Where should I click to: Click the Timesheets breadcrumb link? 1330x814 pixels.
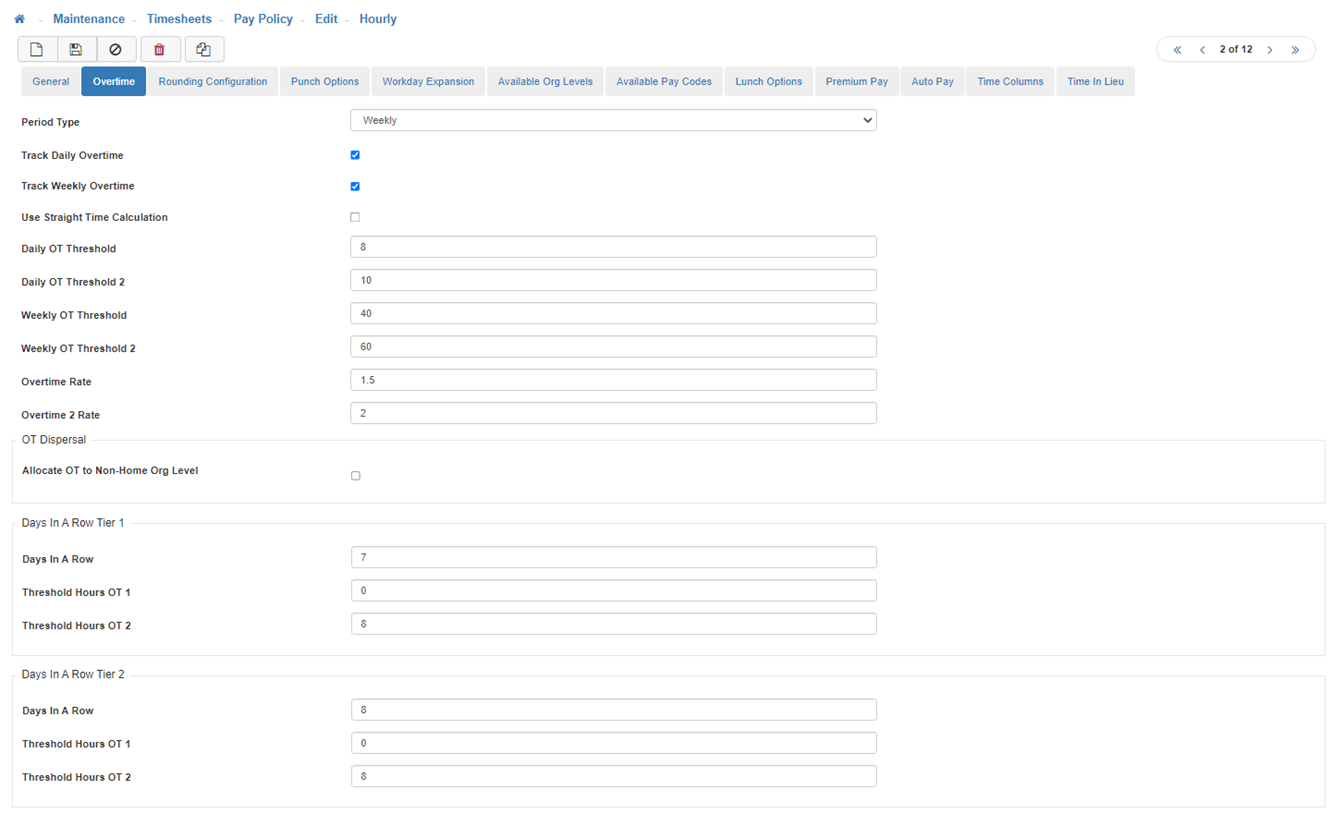(x=179, y=19)
